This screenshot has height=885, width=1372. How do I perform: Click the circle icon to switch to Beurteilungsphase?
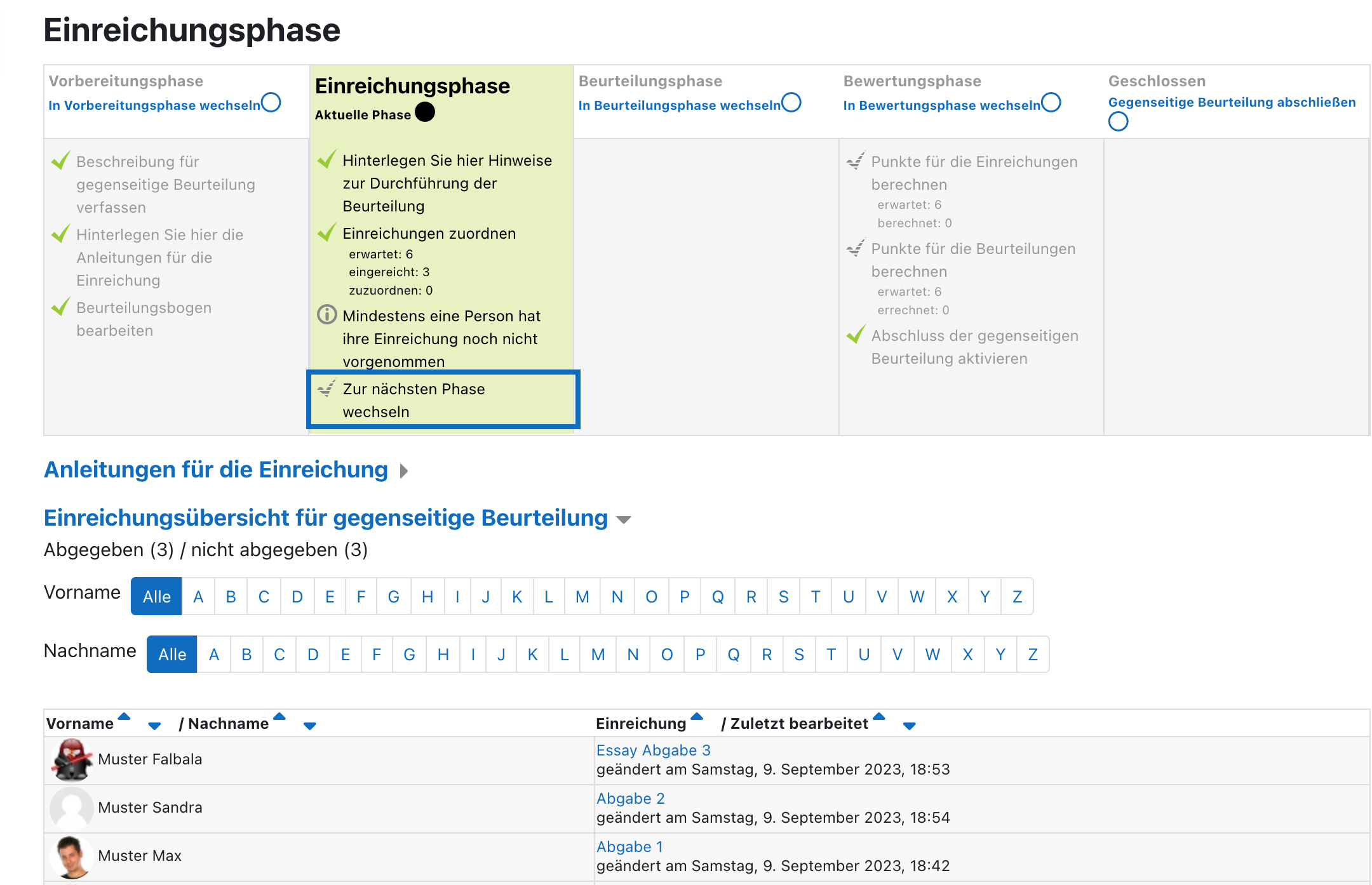pyautogui.click(x=791, y=102)
